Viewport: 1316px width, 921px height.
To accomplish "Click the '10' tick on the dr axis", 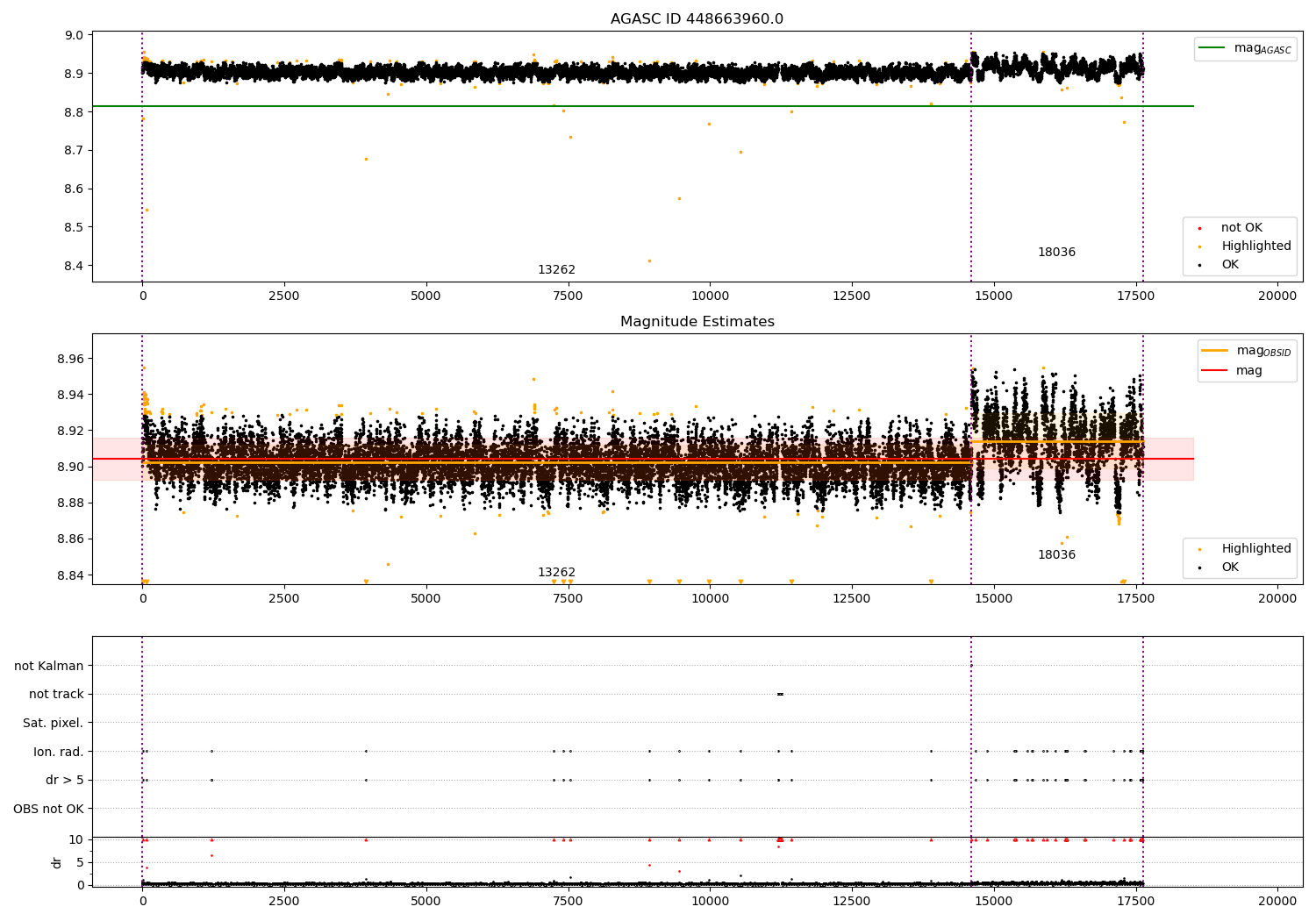I will (76, 839).
